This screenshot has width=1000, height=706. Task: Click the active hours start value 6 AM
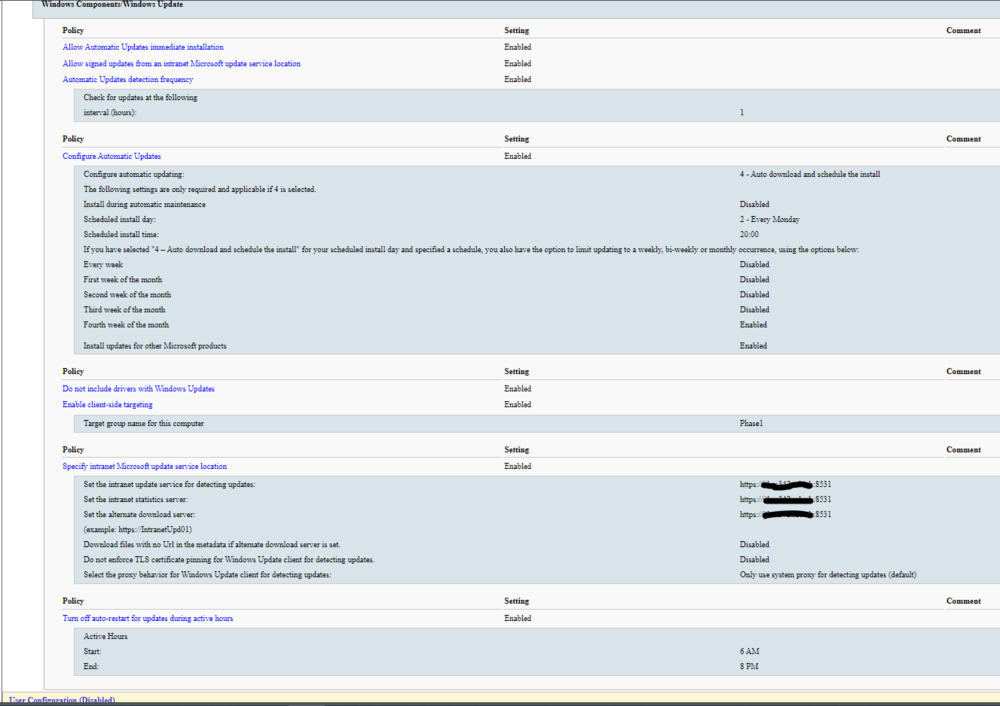[x=749, y=651]
